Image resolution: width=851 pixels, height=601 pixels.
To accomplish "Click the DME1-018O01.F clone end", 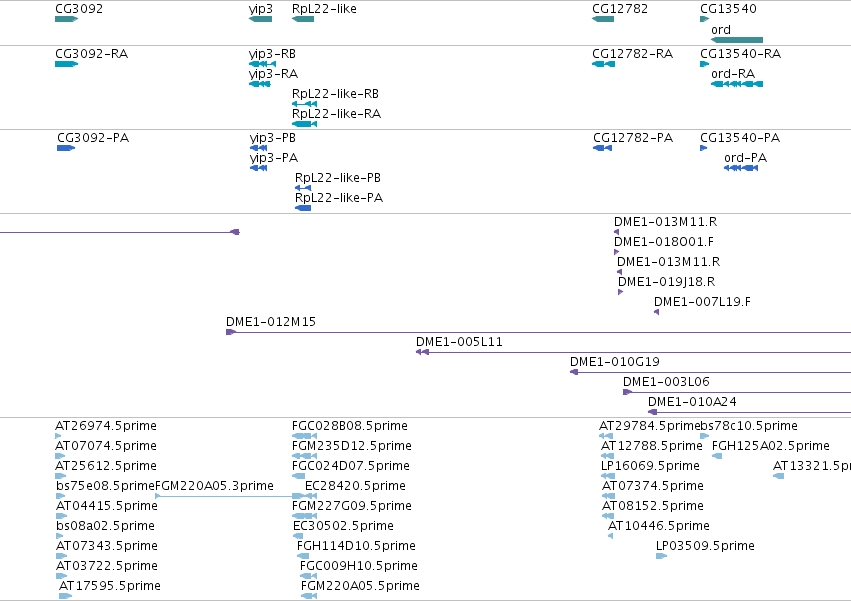I will click(617, 252).
